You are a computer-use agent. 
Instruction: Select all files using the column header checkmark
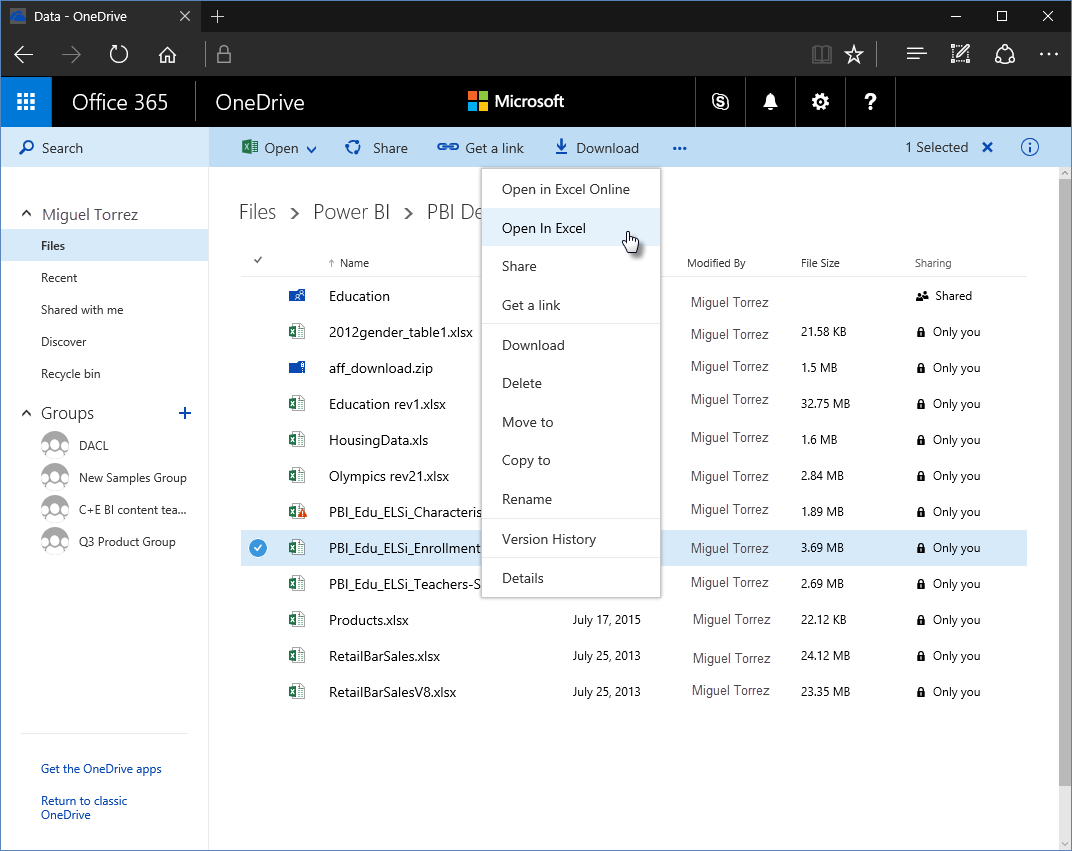tap(258, 262)
